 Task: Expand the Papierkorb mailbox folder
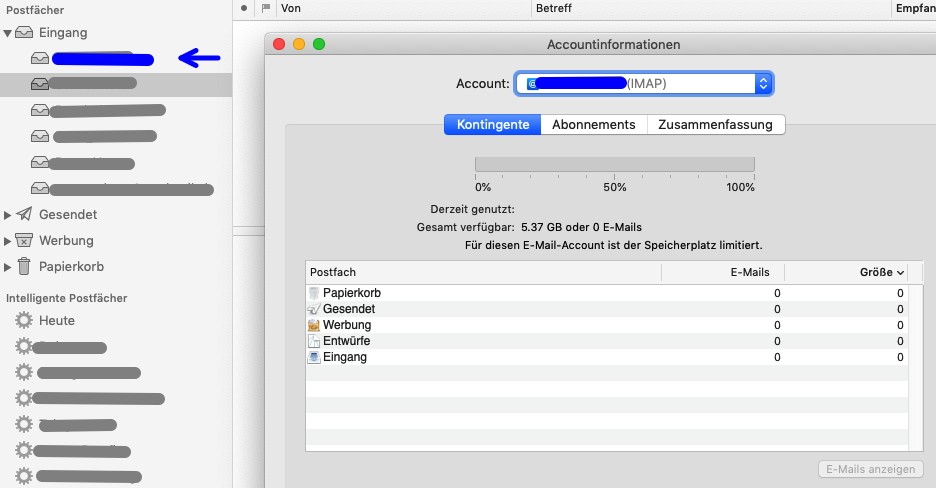tap(8, 267)
